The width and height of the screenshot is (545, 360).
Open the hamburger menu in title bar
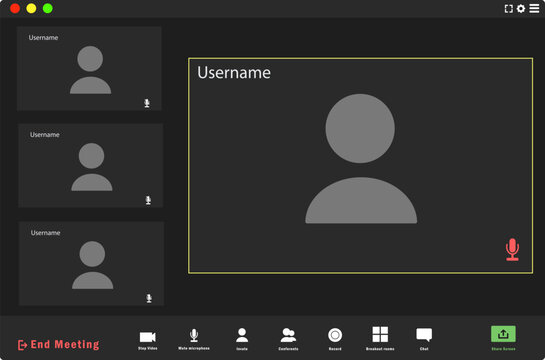point(534,9)
